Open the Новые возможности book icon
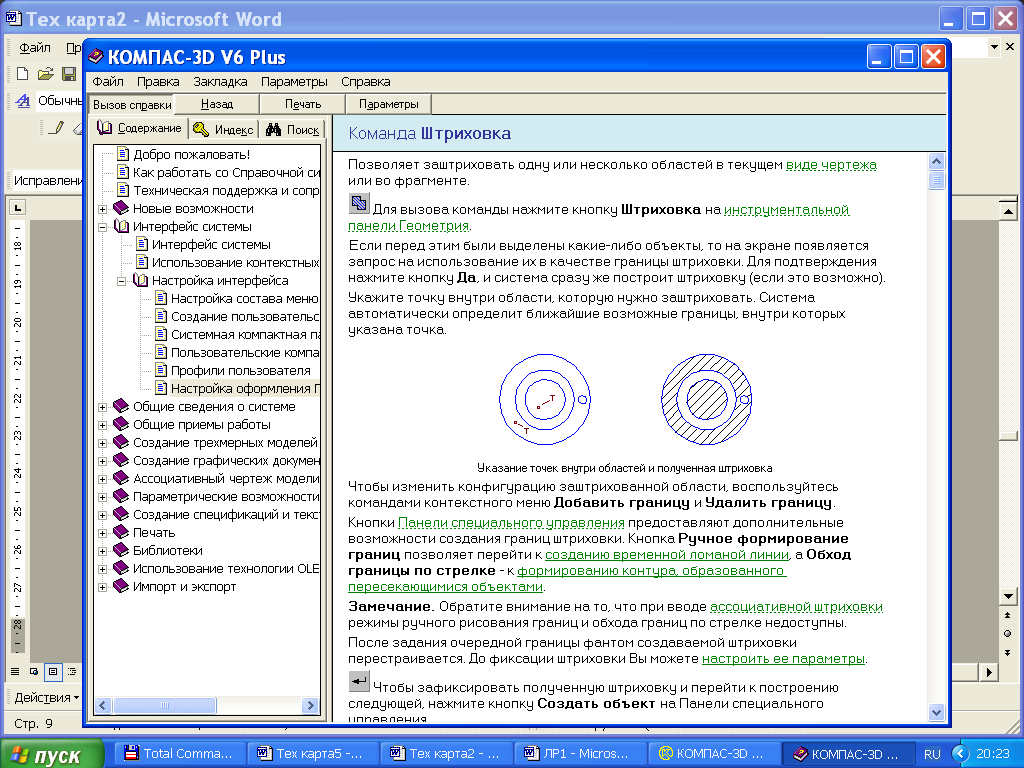 pyautogui.click(x=121, y=208)
